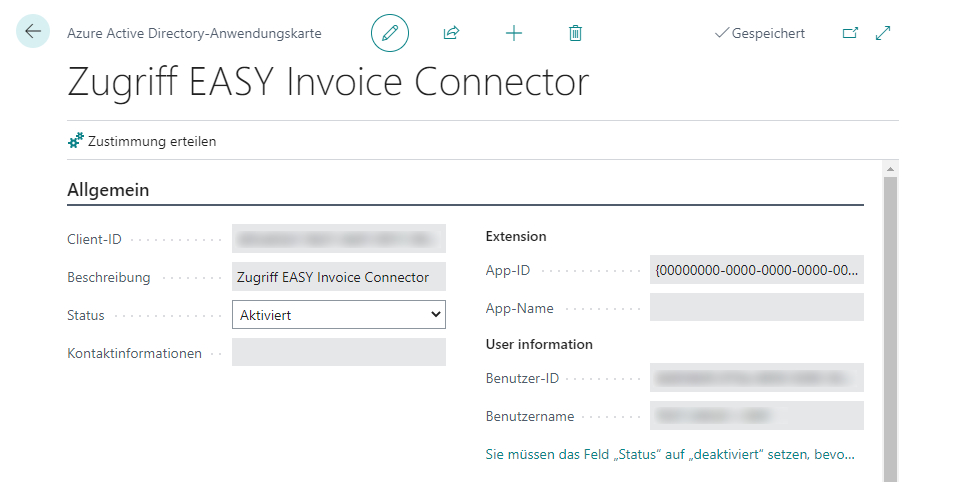Click the Kontaktinformationen field

point(339,353)
